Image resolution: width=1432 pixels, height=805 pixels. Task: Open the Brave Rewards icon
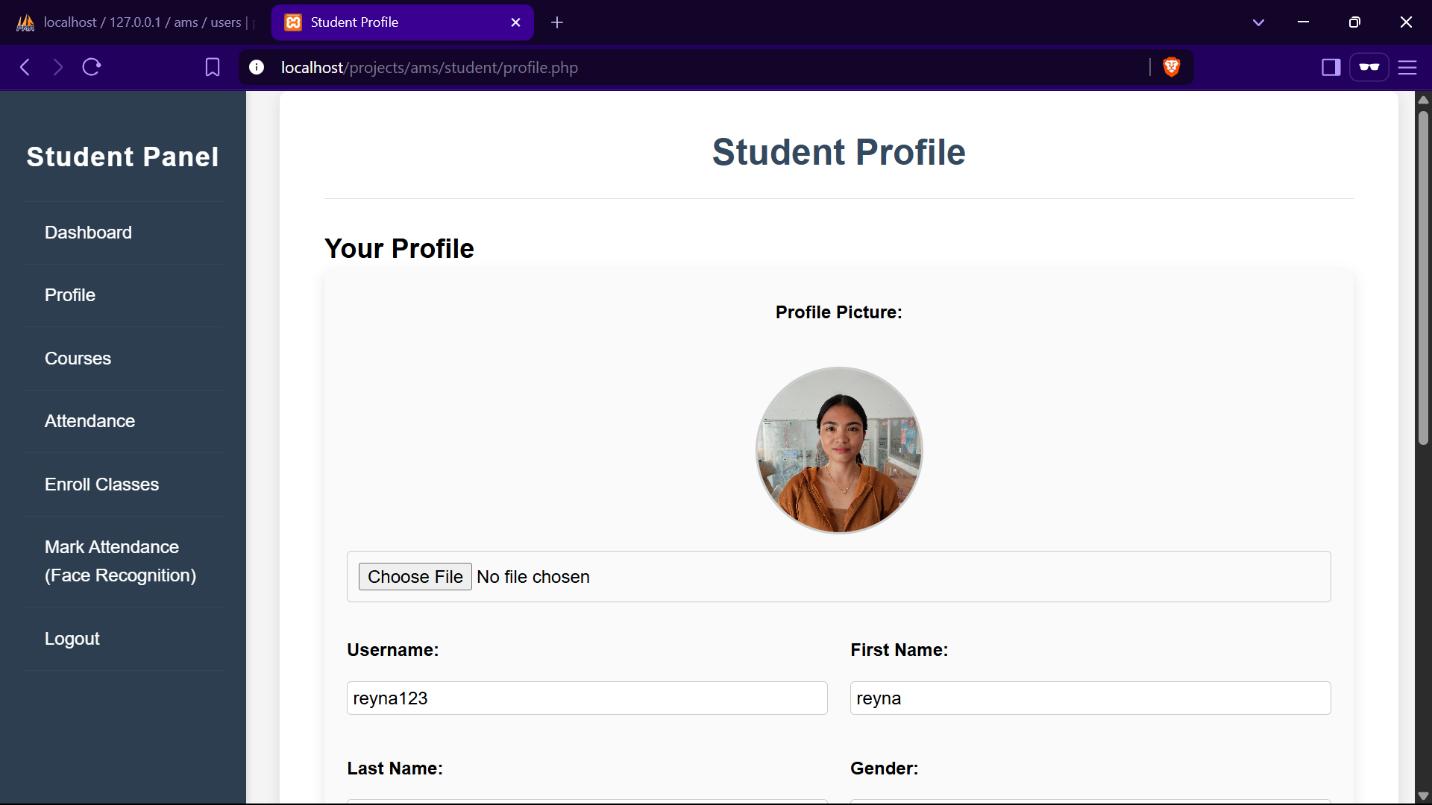point(1368,67)
